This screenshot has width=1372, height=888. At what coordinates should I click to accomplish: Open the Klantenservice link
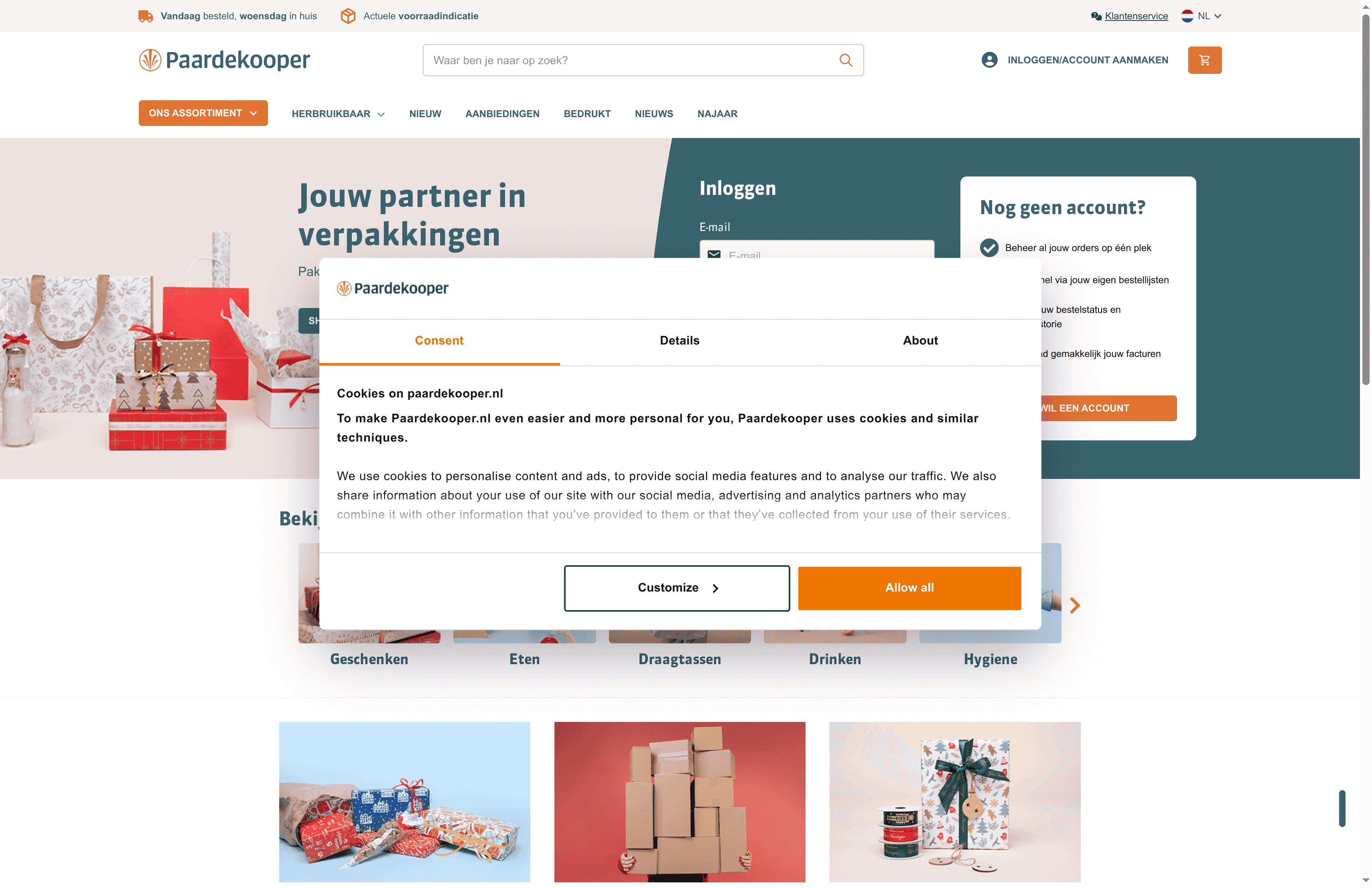pyautogui.click(x=1136, y=16)
